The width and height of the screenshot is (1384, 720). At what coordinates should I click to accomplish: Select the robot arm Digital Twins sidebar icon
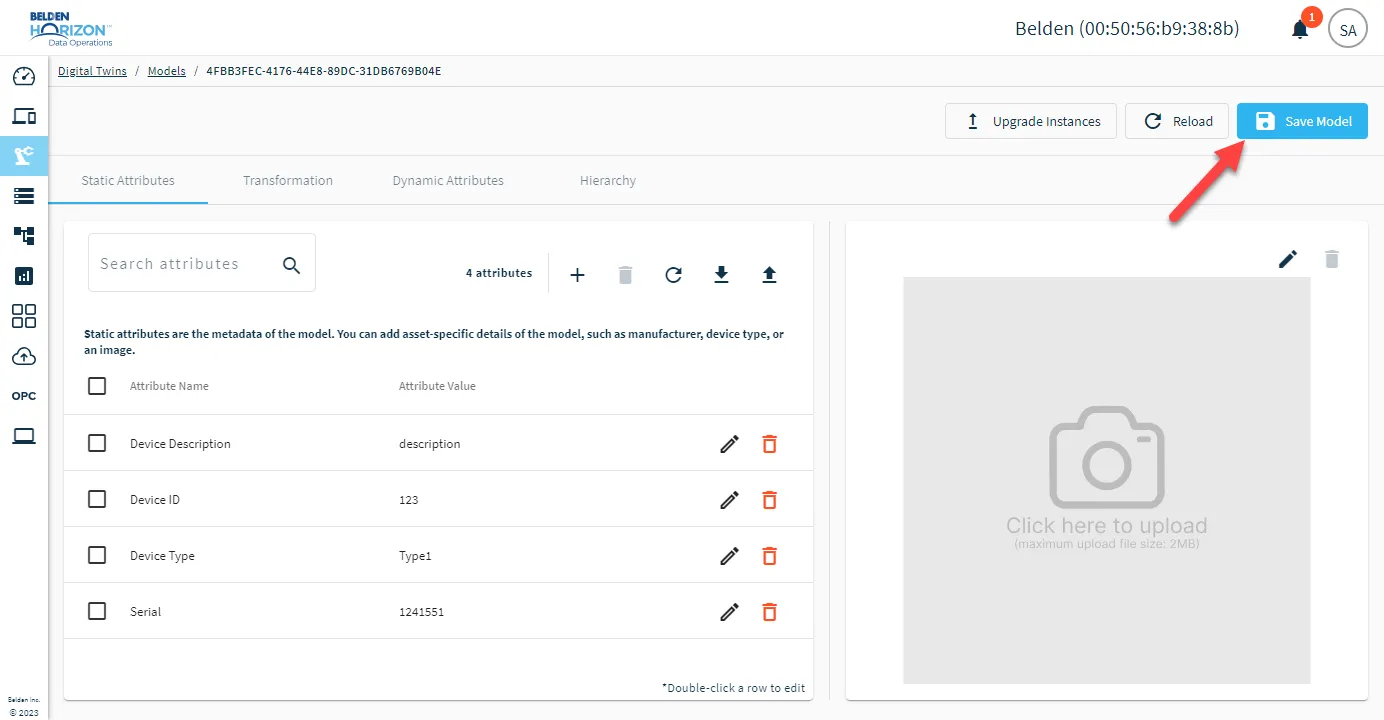[x=24, y=156]
